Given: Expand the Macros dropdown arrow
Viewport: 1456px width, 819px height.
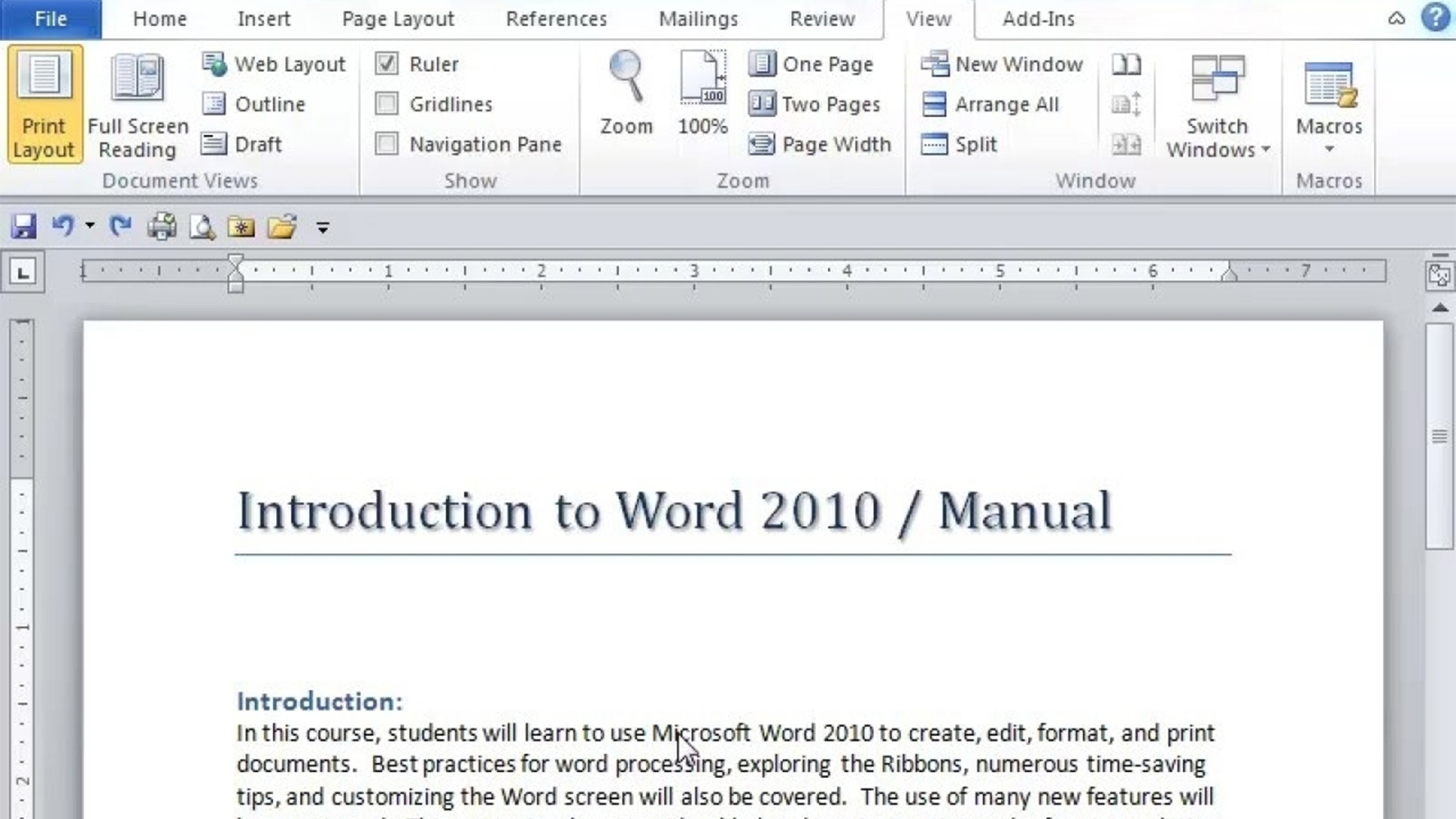Looking at the screenshot, I should coord(1329,150).
